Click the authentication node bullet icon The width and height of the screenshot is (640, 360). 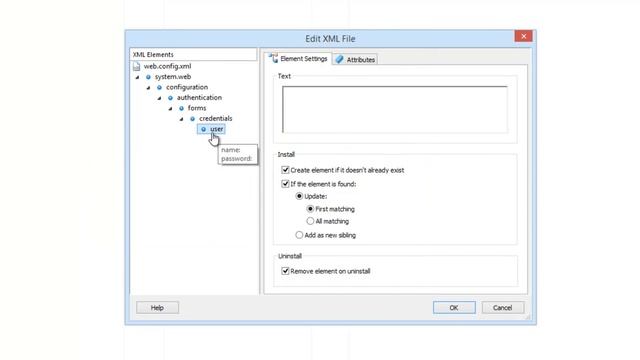click(x=170, y=98)
